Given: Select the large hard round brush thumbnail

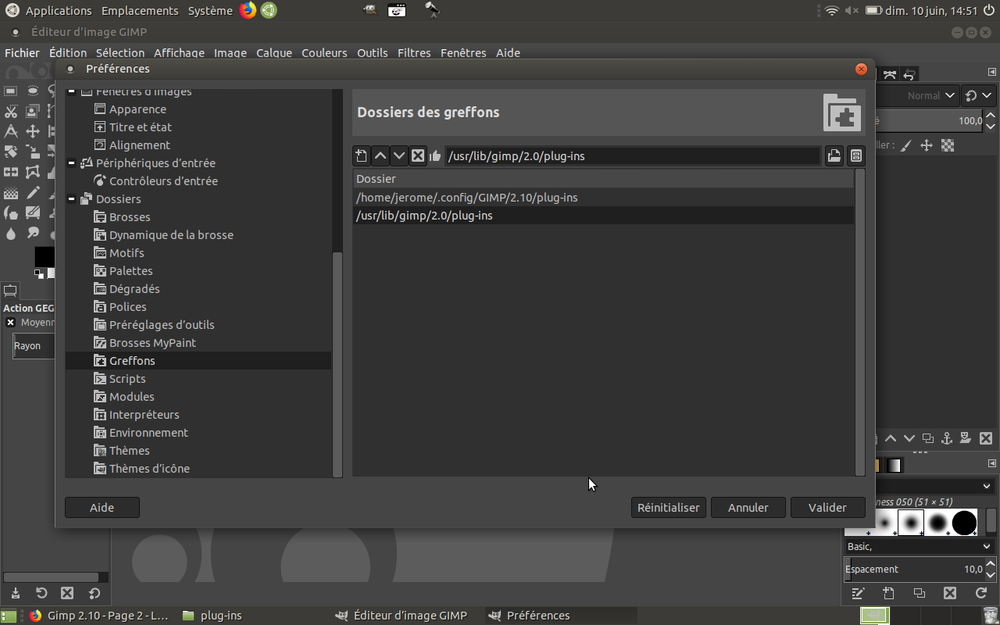Looking at the screenshot, I should 964,522.
